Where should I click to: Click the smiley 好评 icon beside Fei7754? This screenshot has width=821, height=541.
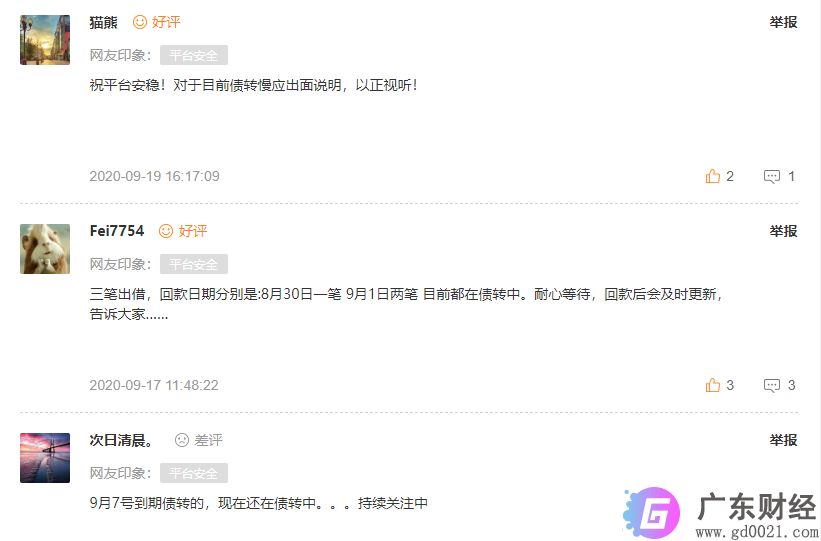[x=166, y=231]
